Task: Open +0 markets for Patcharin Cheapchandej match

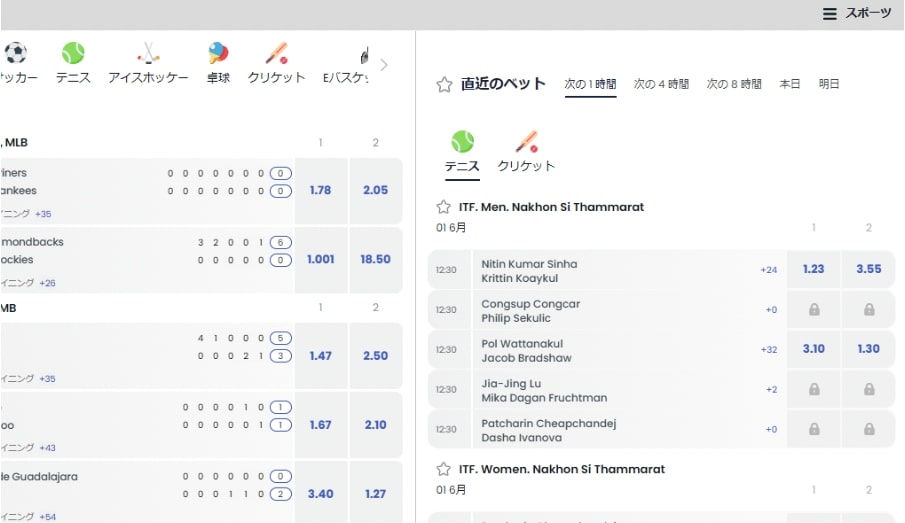Action: (x=772, y=429)
